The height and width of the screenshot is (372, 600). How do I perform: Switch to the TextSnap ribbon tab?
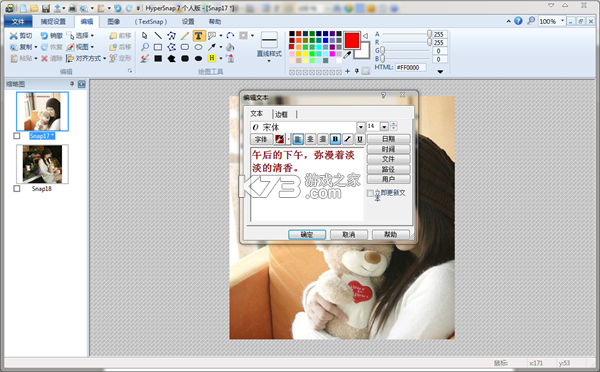point(151,22)
